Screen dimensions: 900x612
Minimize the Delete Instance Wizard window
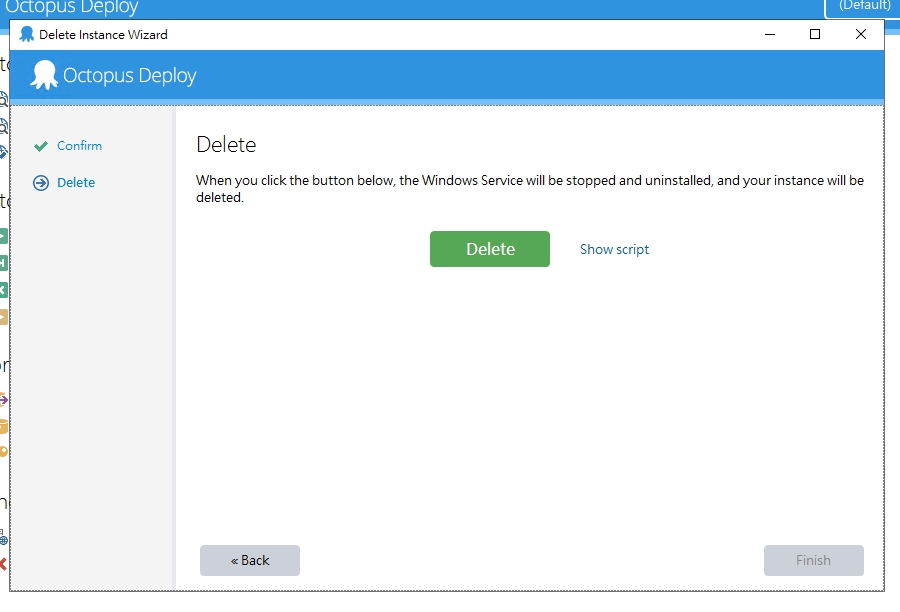coord(770,34)
